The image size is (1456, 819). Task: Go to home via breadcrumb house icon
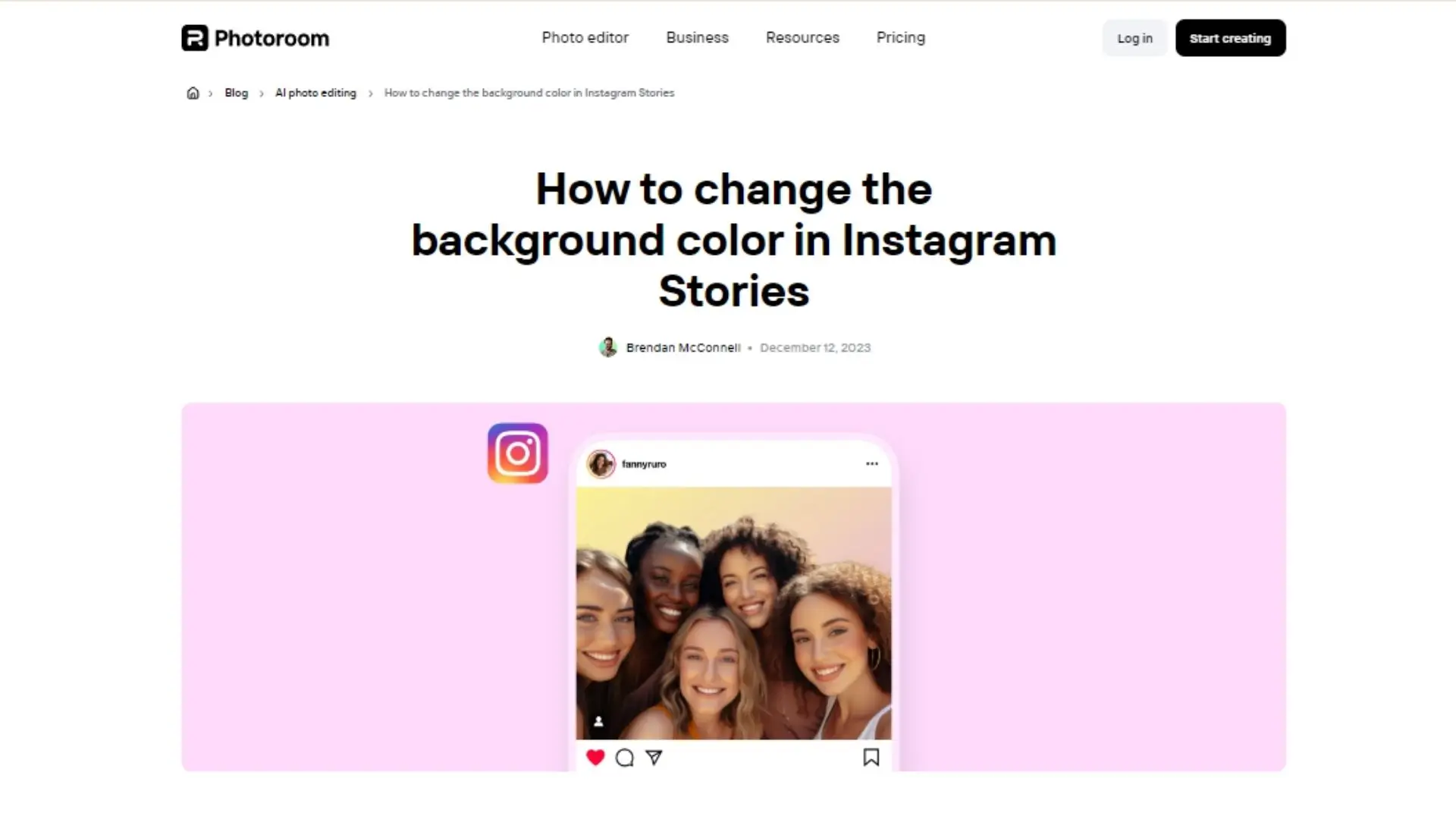193,93
